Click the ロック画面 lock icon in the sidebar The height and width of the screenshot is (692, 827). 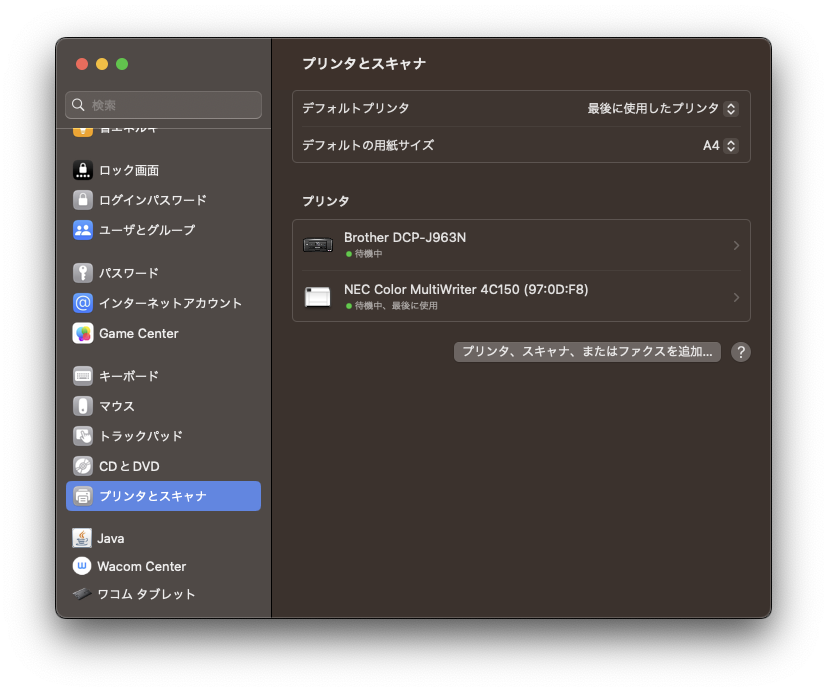click(83, 170)
